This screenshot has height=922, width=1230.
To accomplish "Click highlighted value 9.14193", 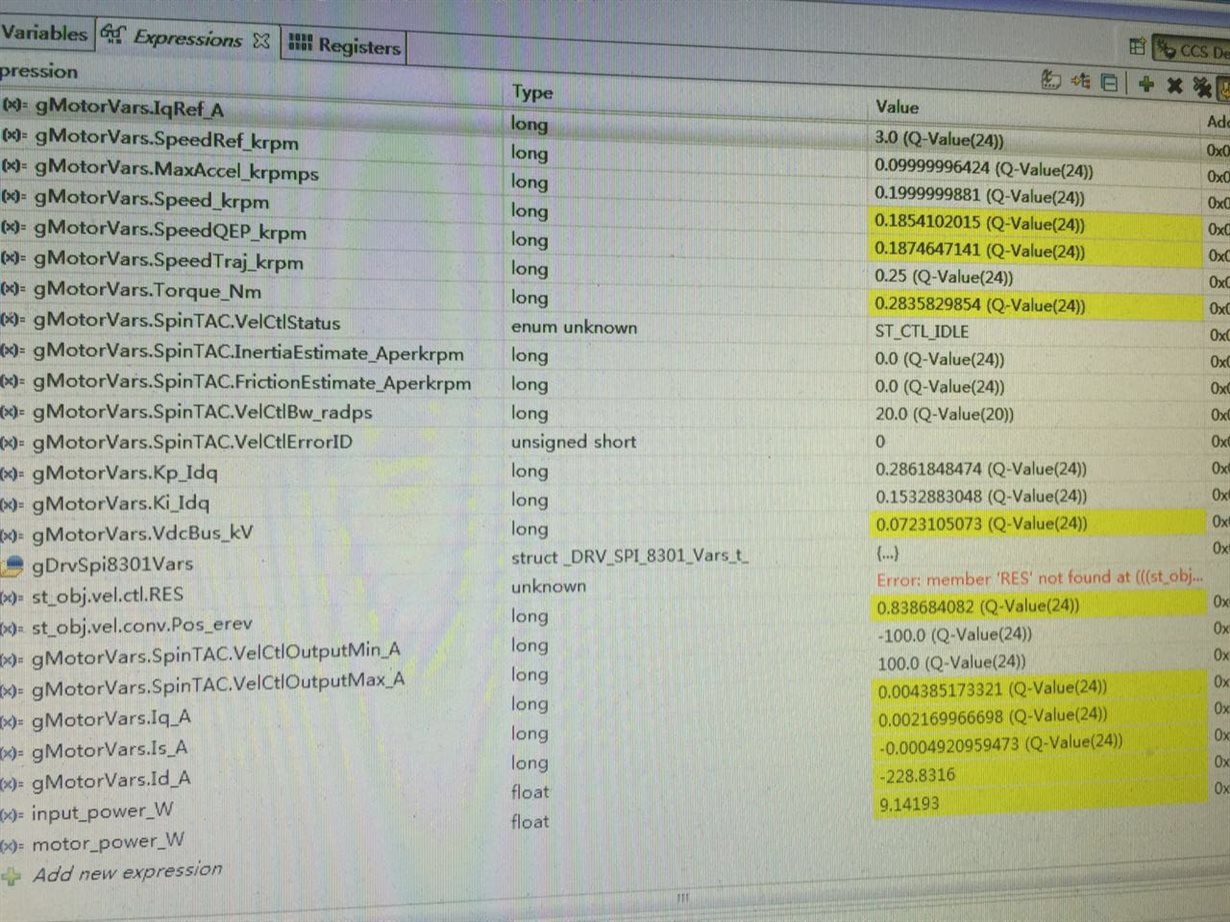I will click(909, 803).
